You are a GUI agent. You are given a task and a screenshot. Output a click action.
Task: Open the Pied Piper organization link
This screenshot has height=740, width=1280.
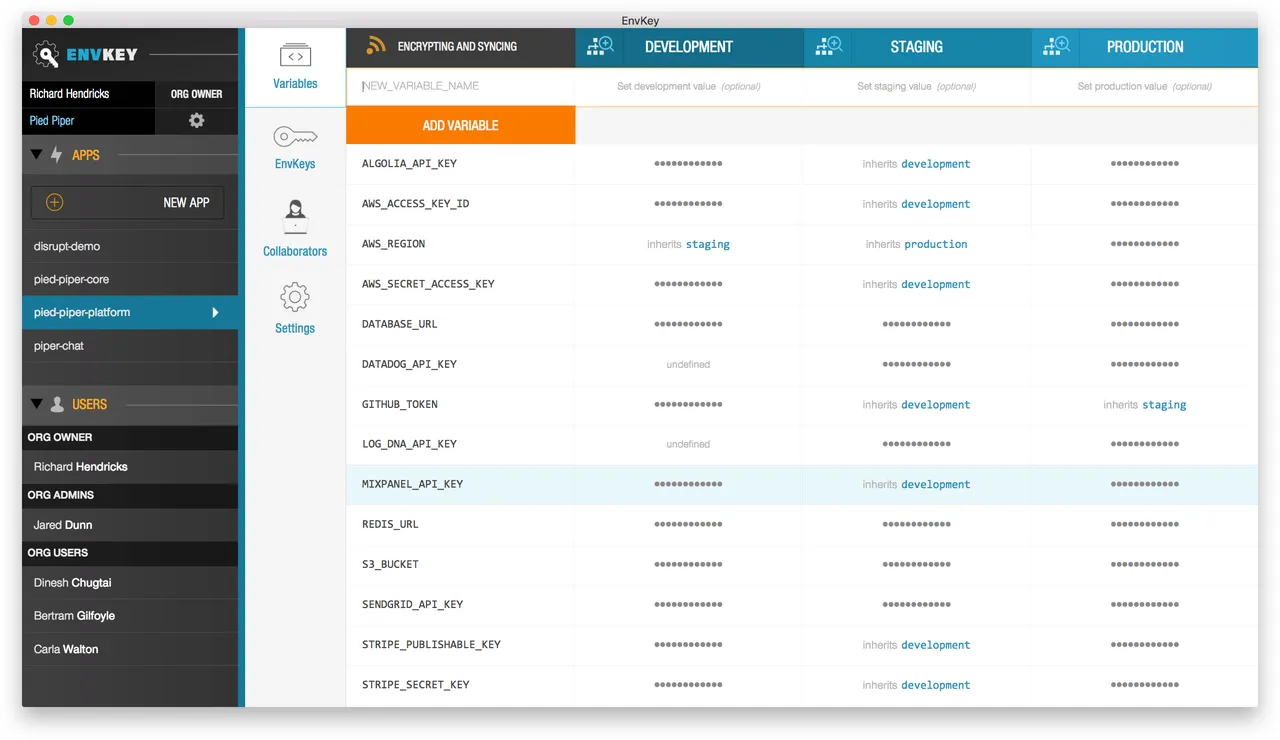pos(52,120)
